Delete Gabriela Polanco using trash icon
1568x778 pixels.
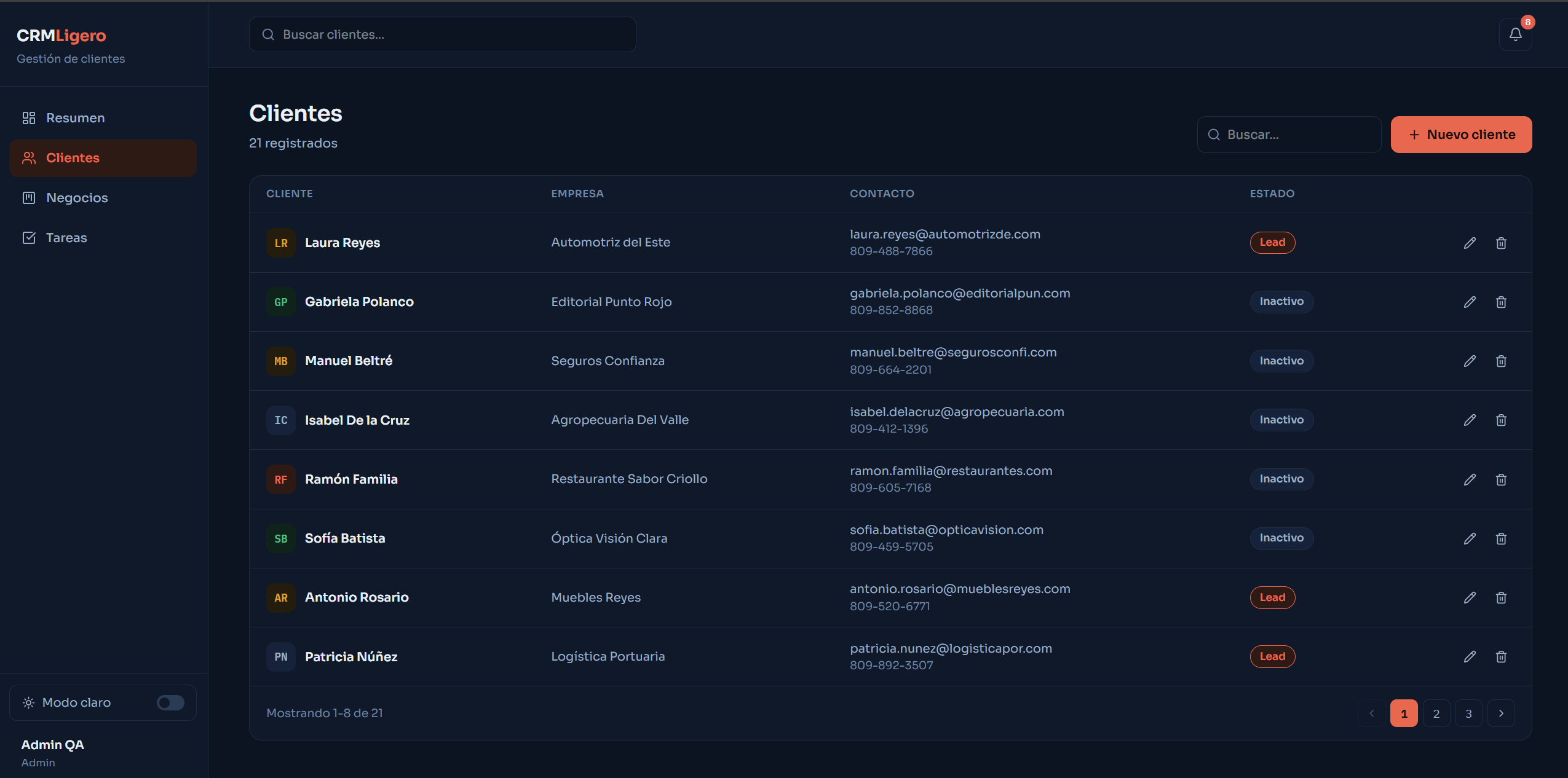(x=1501, y=302)
